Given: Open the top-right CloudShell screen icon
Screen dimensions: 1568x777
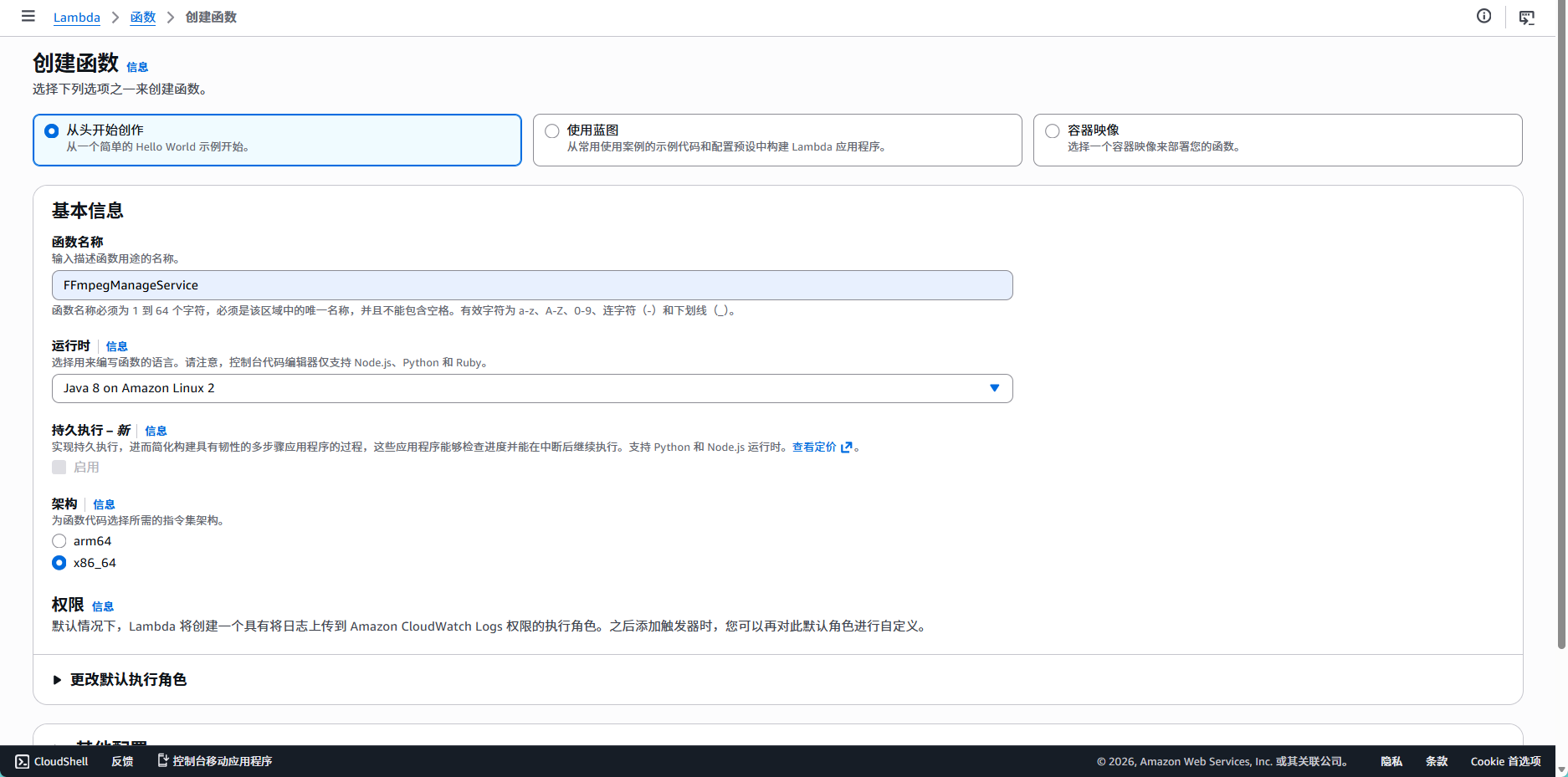Looking at the screenshot, I should coord(1526,18).
